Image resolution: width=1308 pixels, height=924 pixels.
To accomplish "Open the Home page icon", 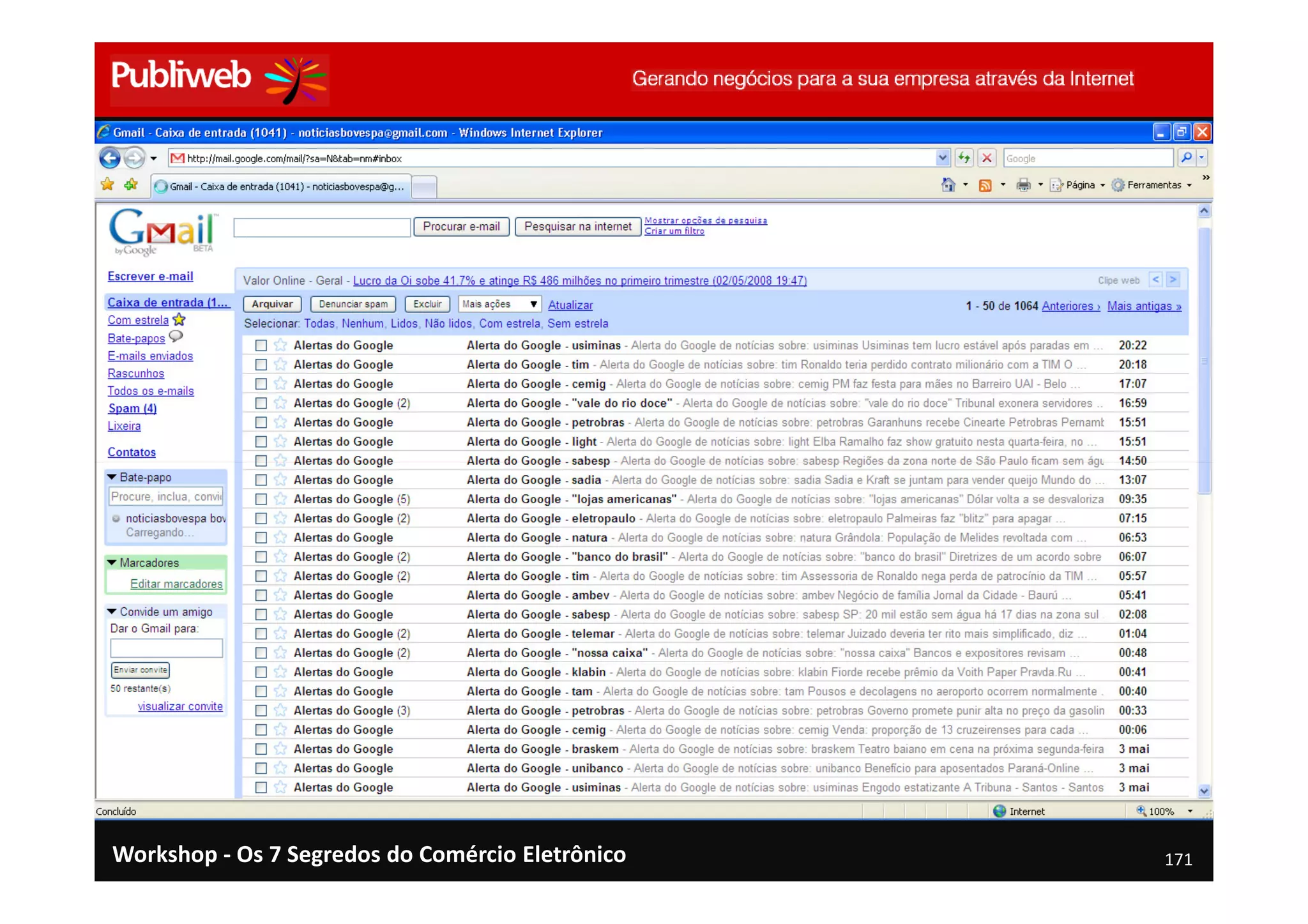I will [948, 185].
